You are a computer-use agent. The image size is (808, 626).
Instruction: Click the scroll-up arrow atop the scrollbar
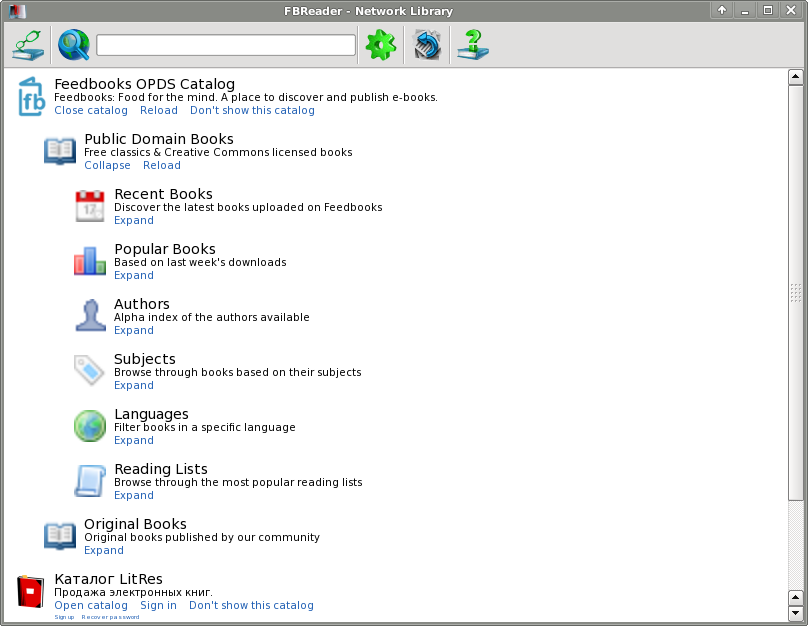tap(796, 77)
